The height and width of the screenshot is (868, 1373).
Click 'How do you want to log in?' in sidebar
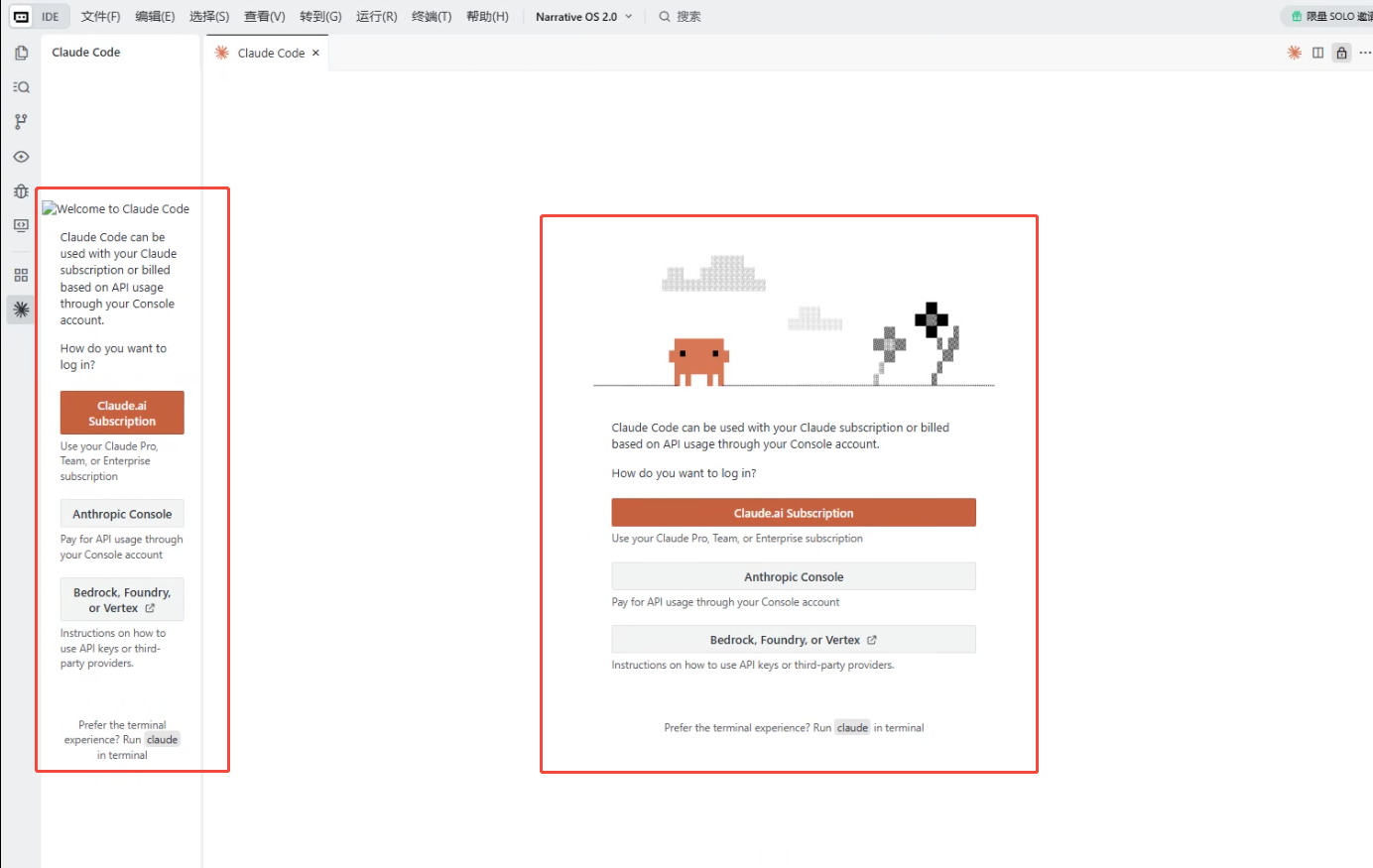(113, 357)
